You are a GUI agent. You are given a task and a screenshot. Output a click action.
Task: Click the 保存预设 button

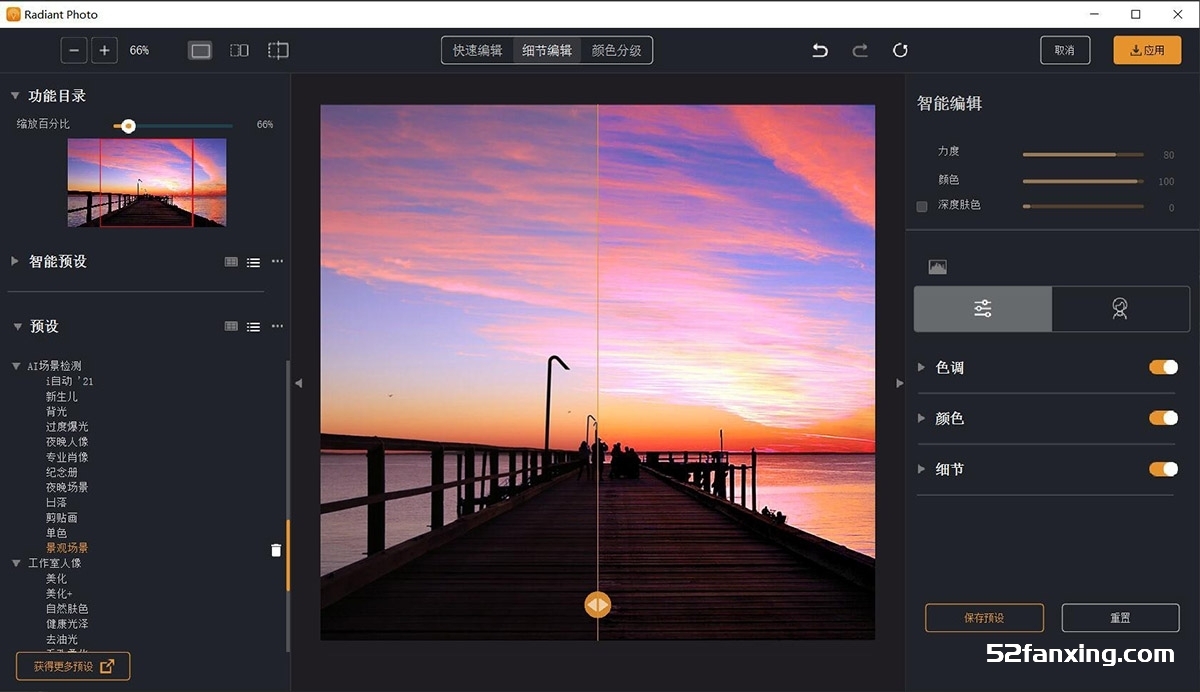pyautogui.click(x=984, y=618)
